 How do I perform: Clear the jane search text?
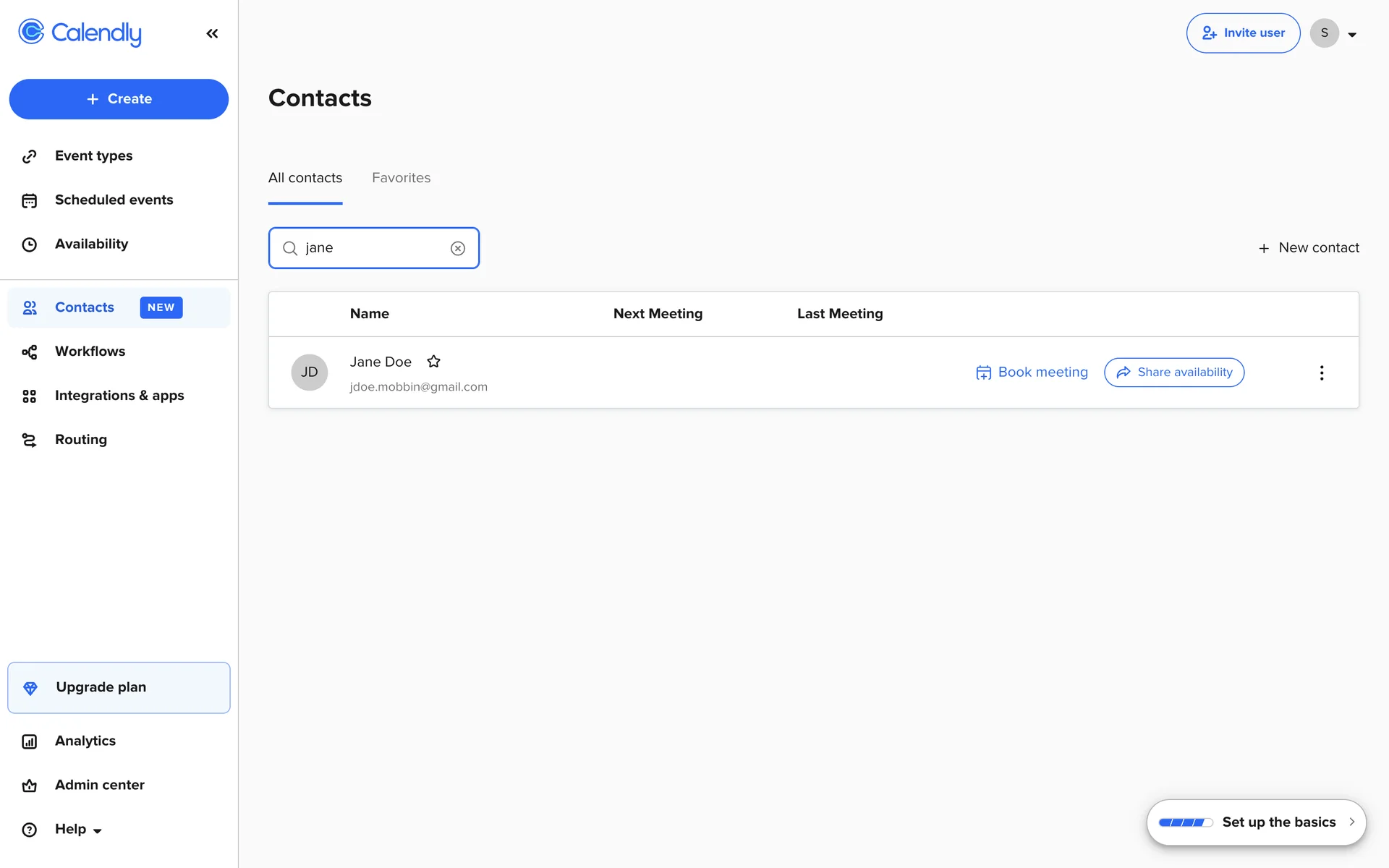pos(458,248)
